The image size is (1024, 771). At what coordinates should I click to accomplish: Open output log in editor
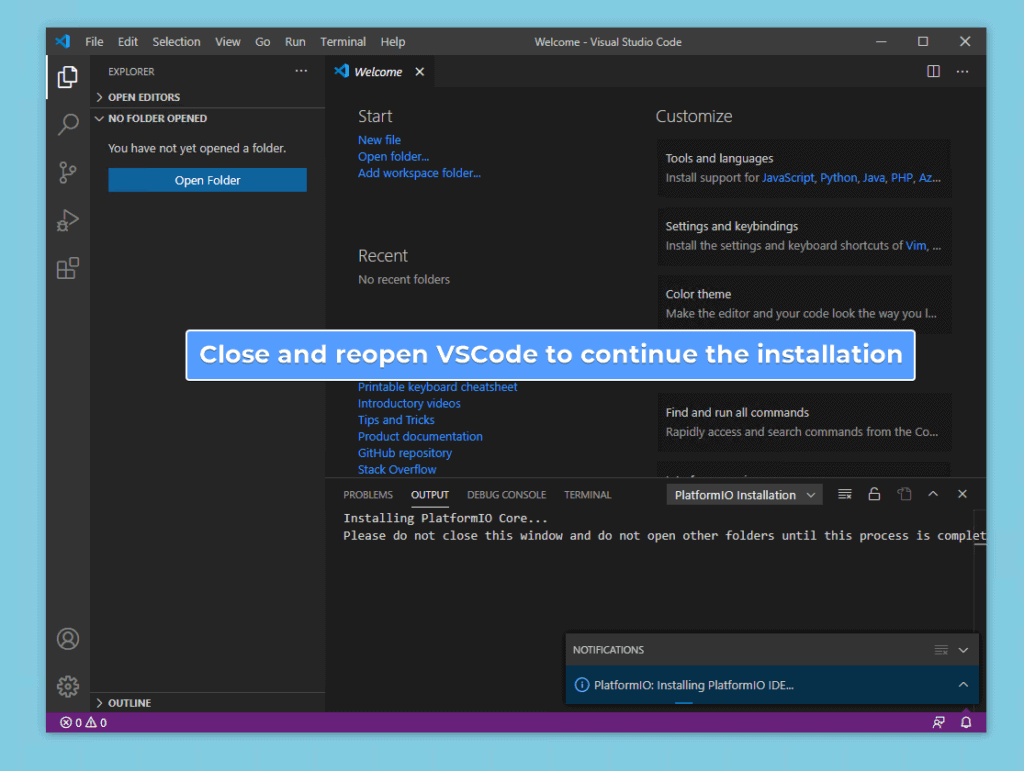pos(904,494)
